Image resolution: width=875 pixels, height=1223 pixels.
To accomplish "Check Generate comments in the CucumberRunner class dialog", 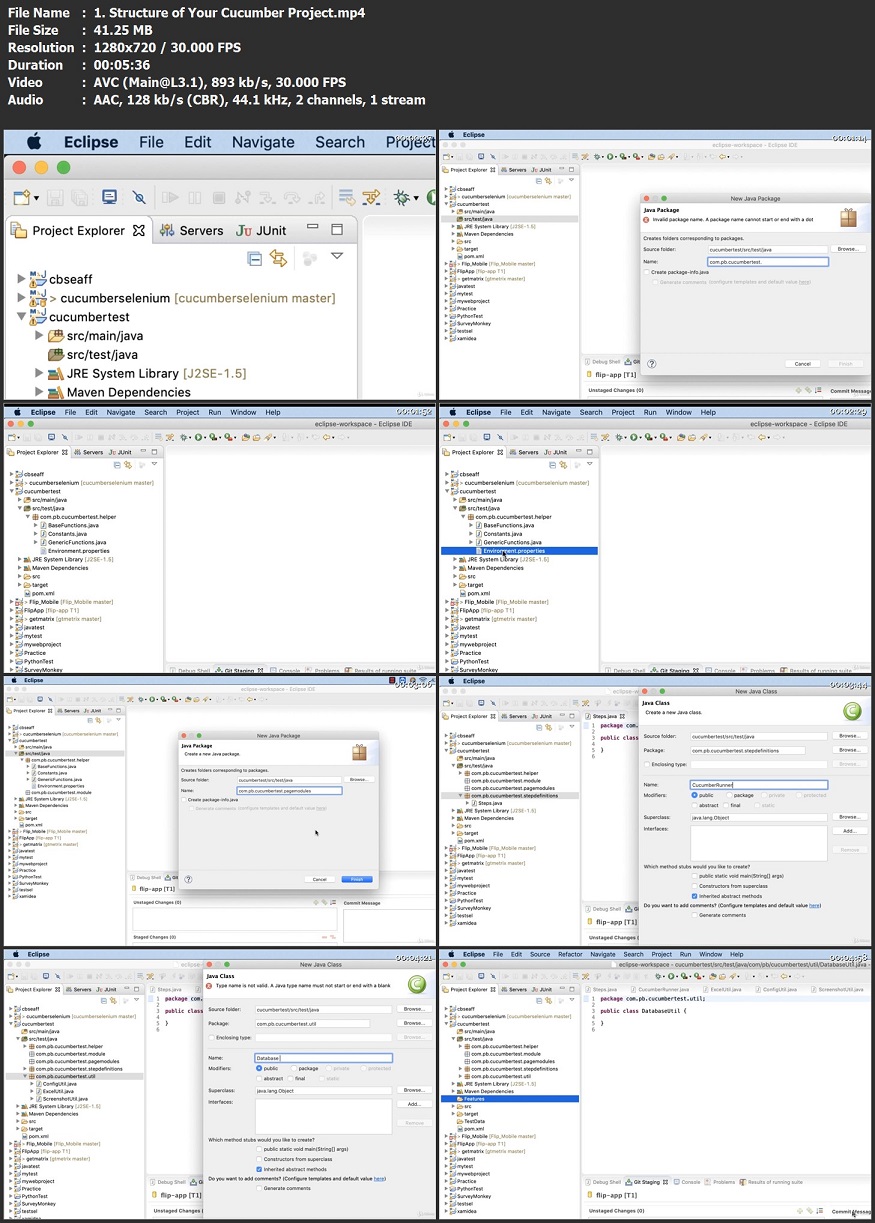I will pos(694,915).
